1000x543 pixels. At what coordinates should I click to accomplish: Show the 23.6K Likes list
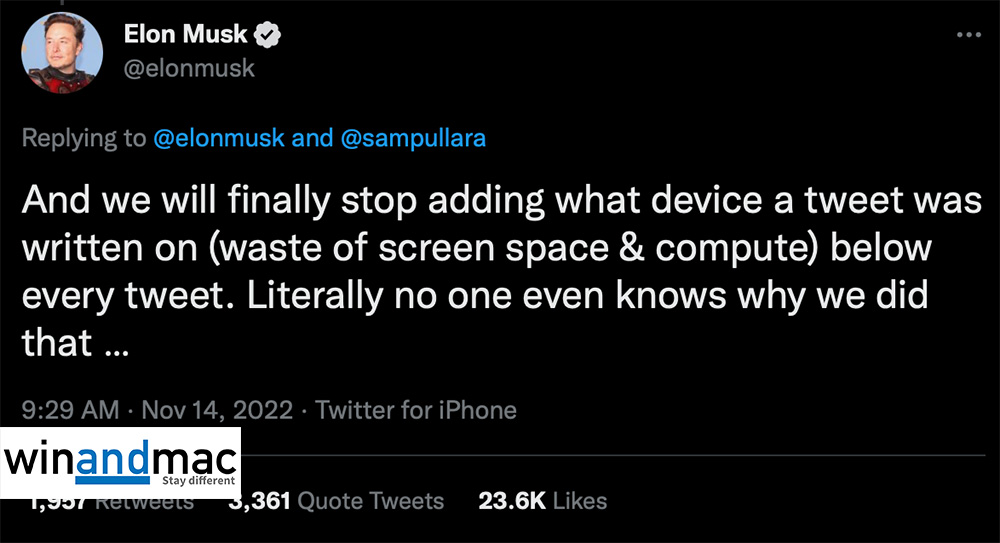542,500
